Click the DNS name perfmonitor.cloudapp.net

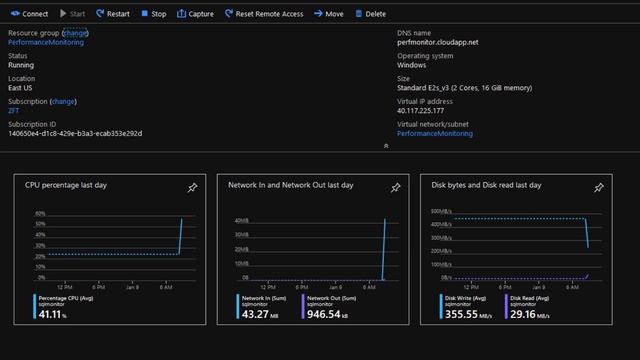click(x=438, y=42)
